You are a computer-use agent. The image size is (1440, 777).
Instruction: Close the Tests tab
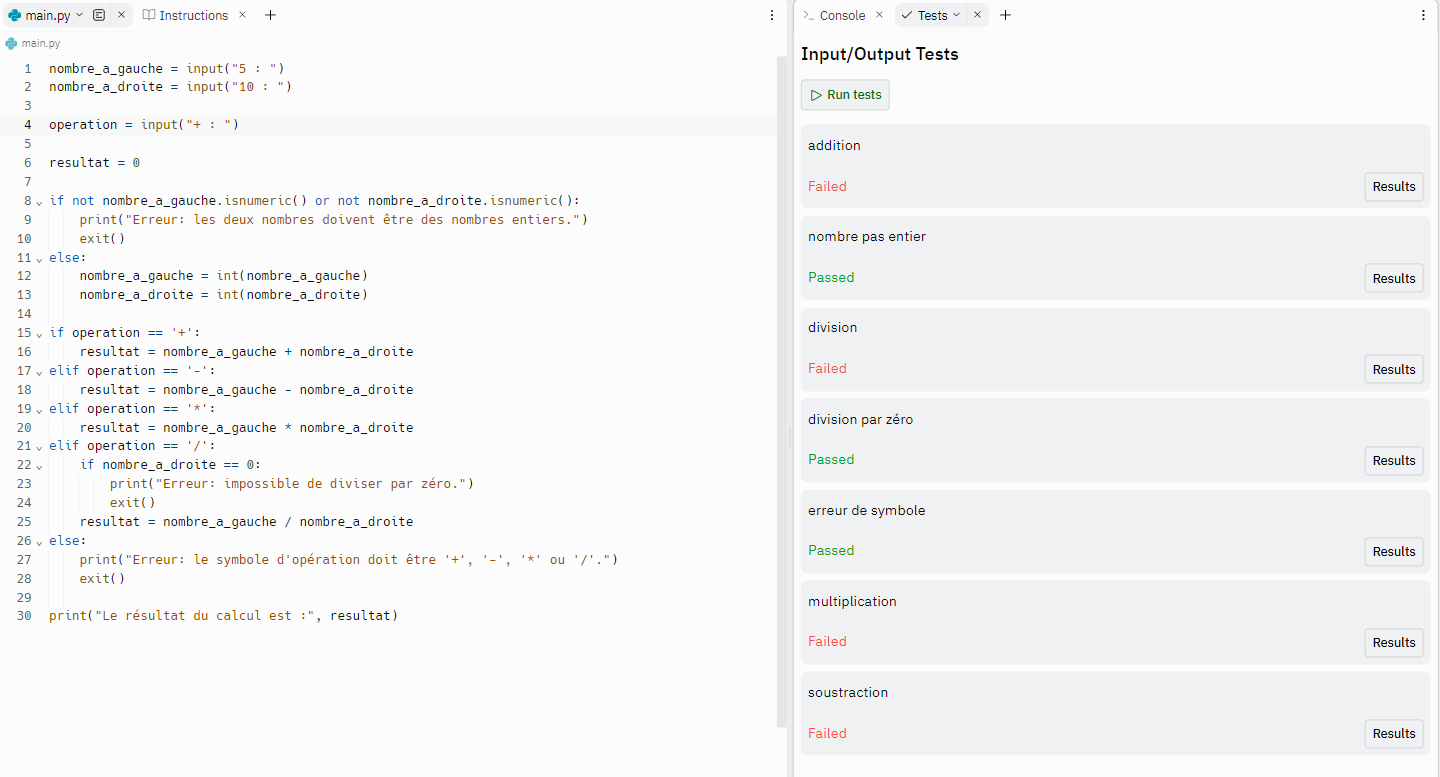tap(977, 15)
